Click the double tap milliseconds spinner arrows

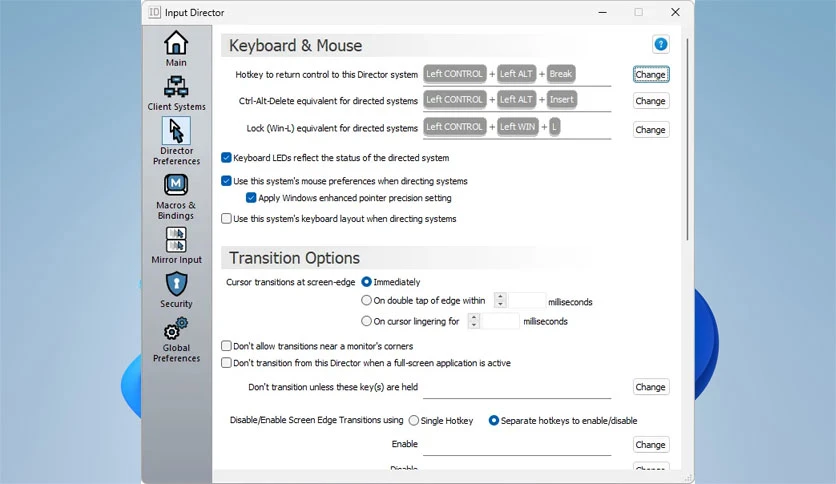pos(500,300)
